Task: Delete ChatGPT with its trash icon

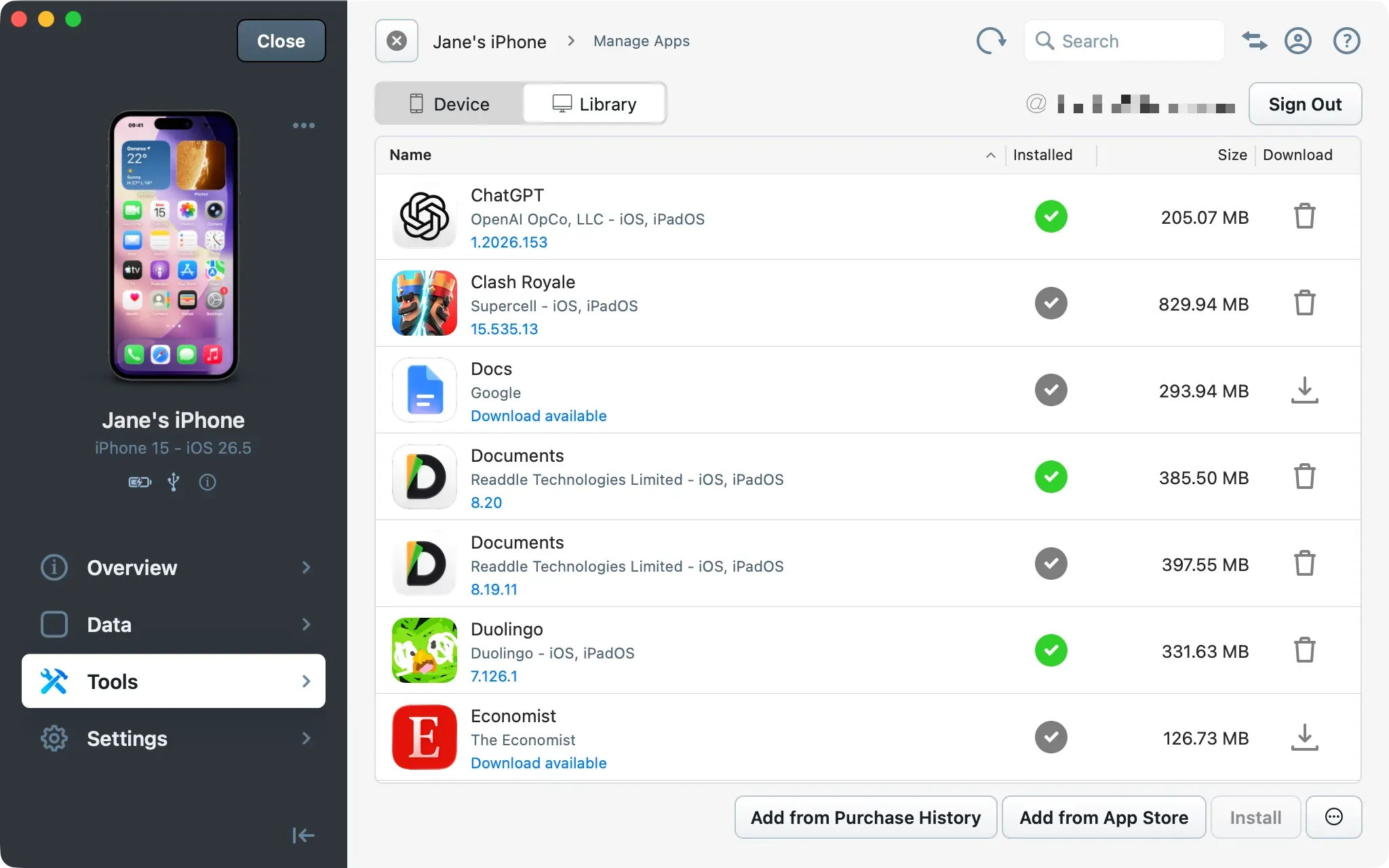Action: point(1304,216)
